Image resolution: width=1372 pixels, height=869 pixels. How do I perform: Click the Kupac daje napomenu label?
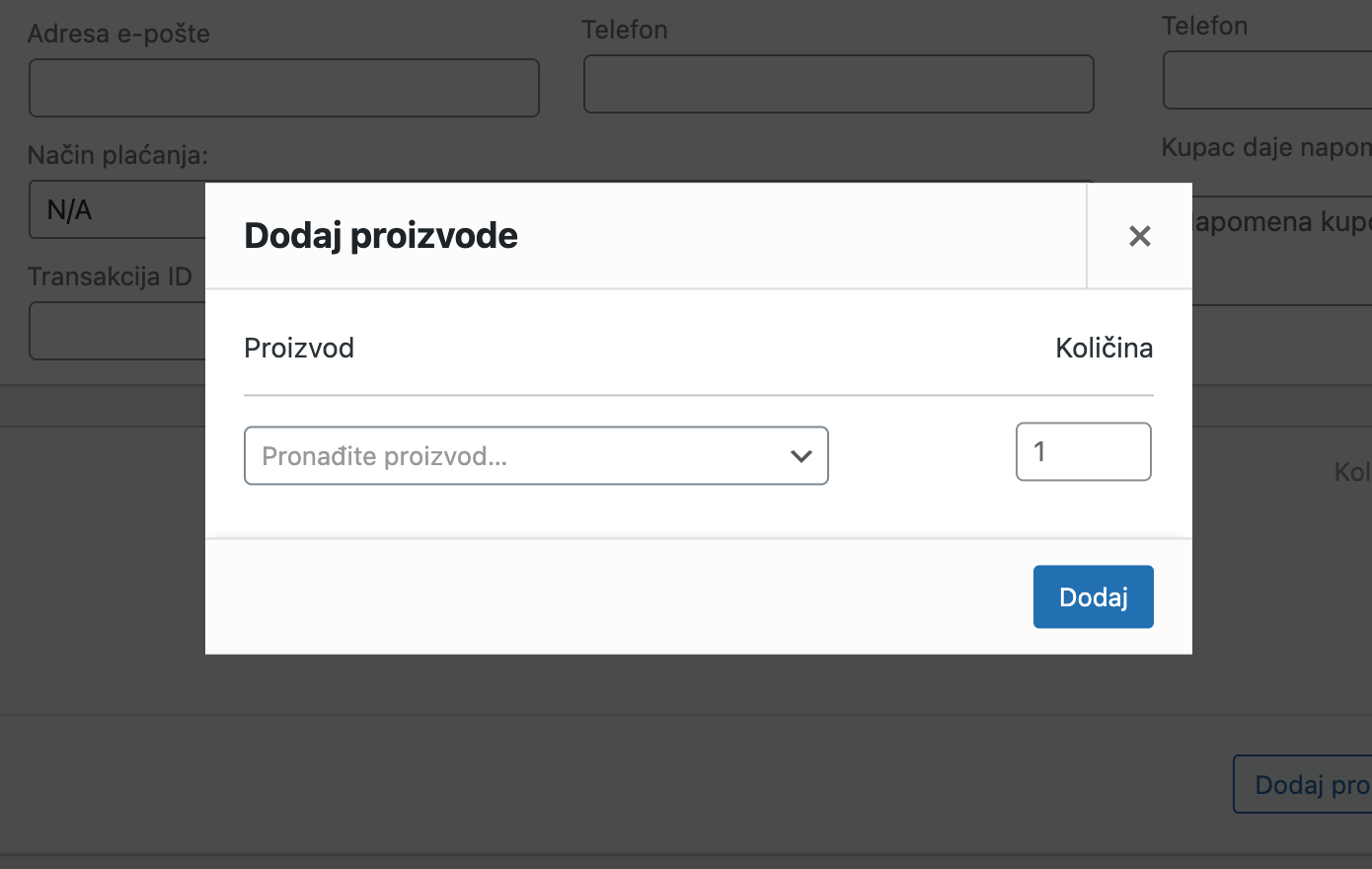(x=1266, y=146)
